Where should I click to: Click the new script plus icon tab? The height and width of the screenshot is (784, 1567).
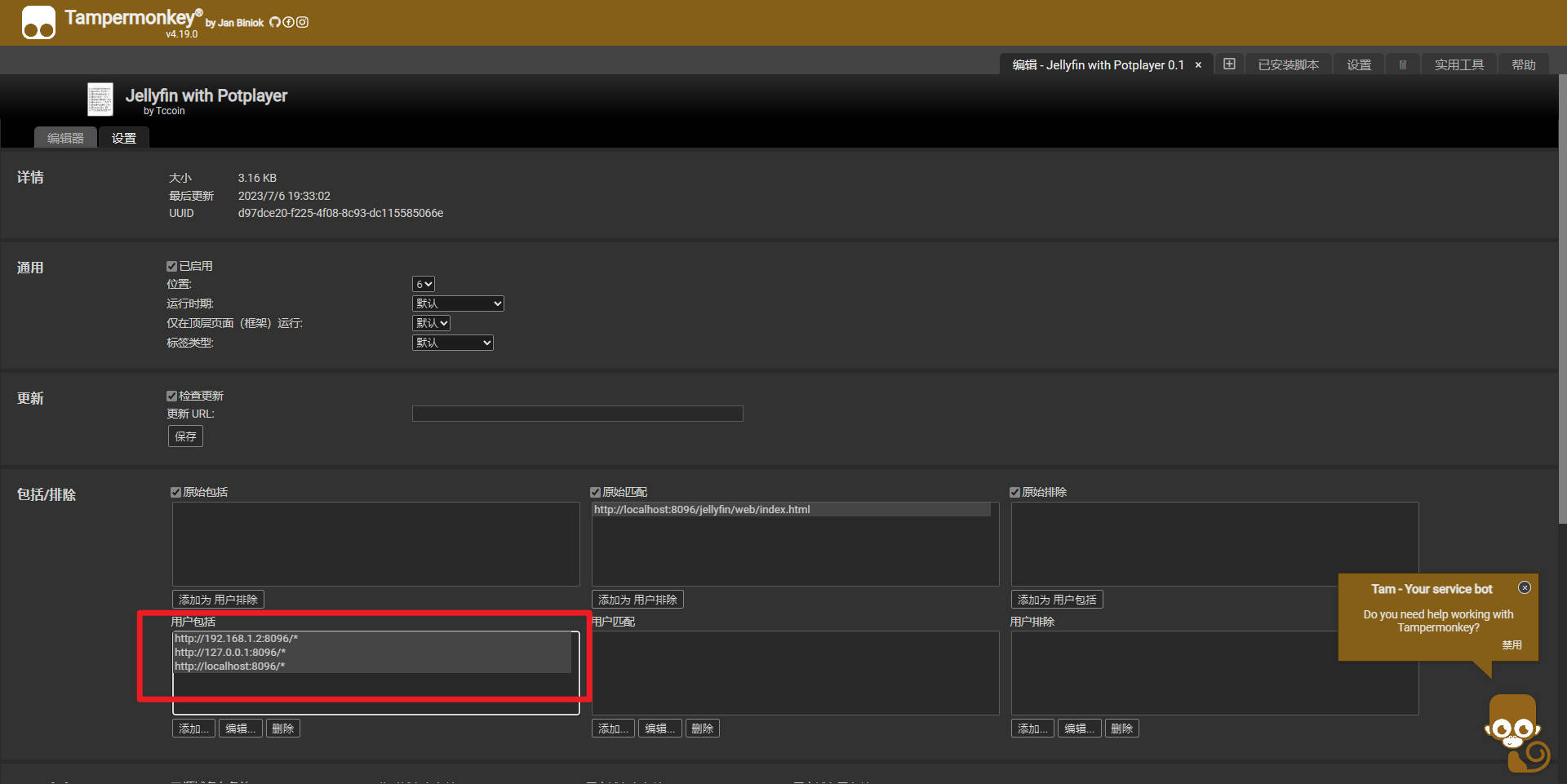(1229, 64)
